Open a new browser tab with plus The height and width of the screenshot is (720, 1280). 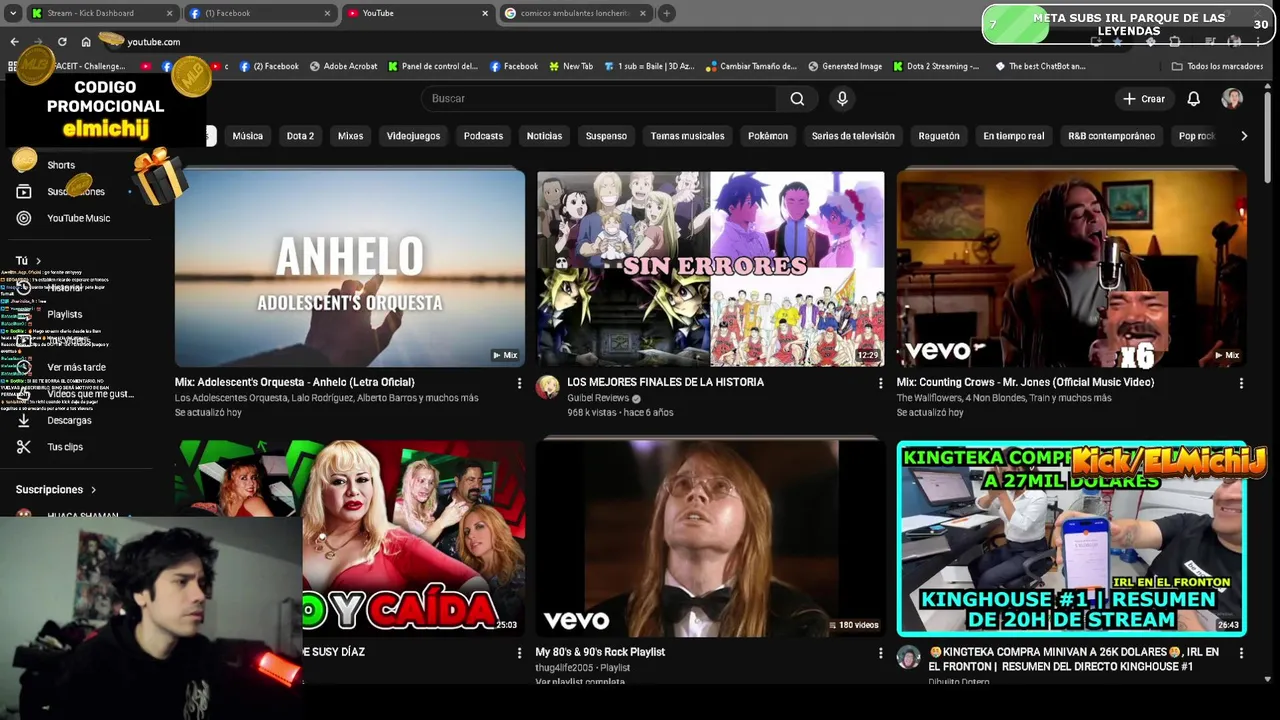click(666, 13)
